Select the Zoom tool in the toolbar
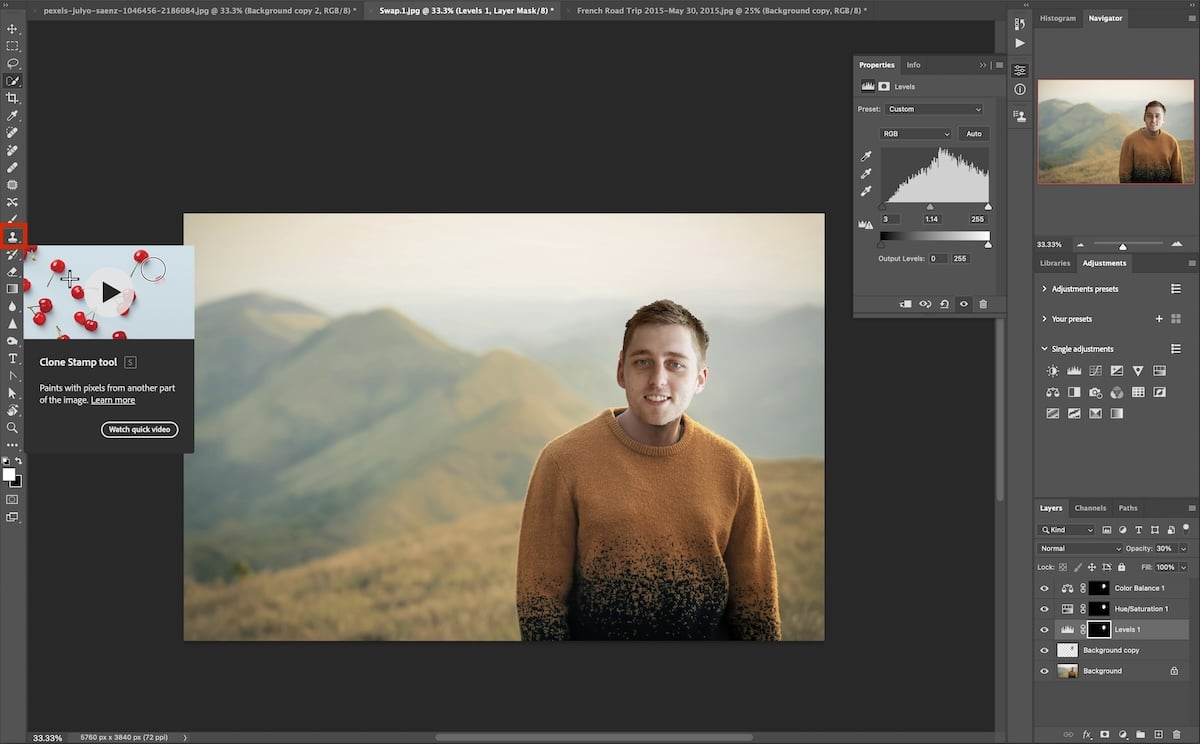The image size is (1200, 744). click(x=13, y=428)
